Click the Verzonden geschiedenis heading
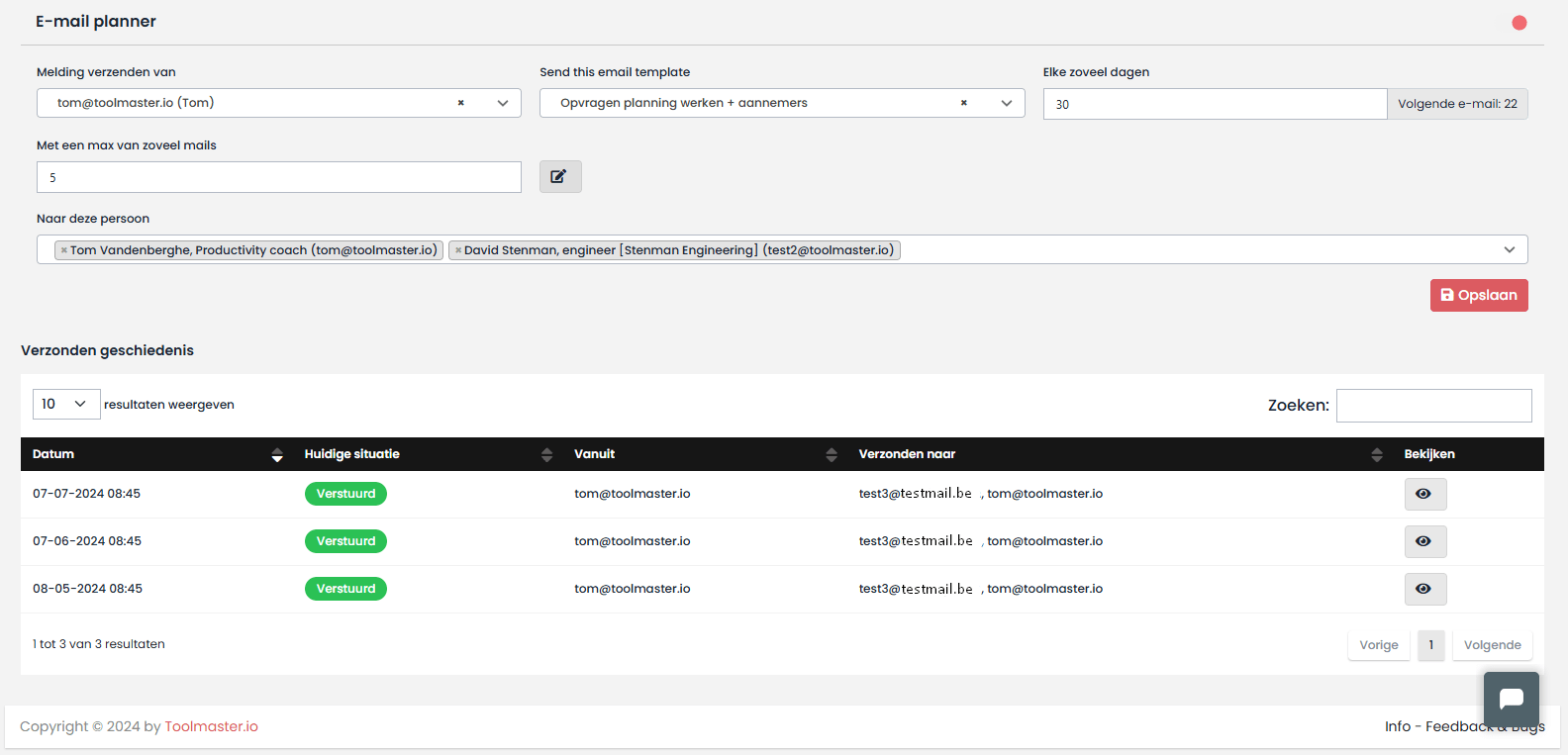 (107, 350)
